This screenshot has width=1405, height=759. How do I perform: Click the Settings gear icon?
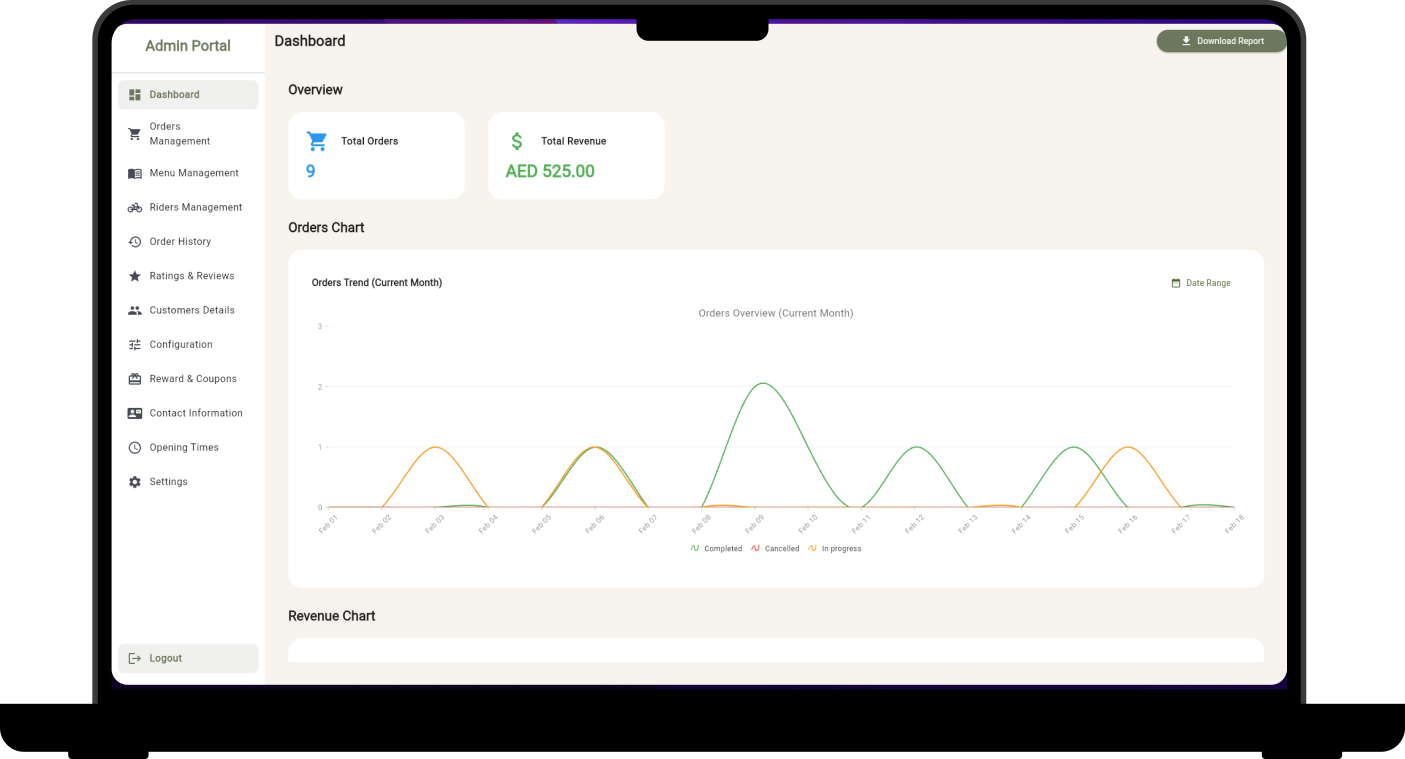coord(135,482)
